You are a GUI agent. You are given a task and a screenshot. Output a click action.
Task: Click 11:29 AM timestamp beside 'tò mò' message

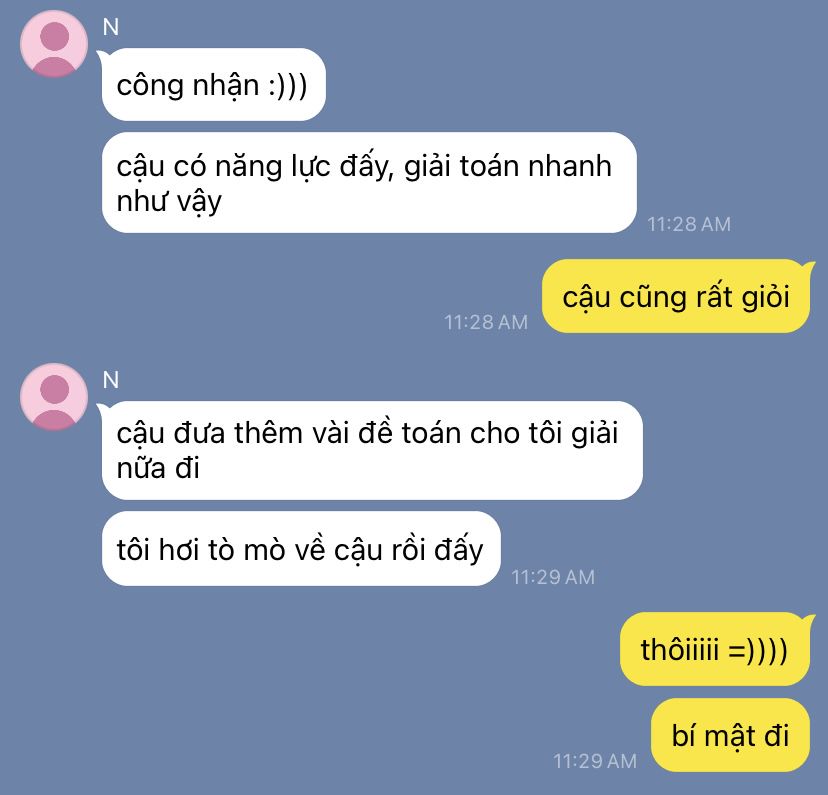pos(553,577)
